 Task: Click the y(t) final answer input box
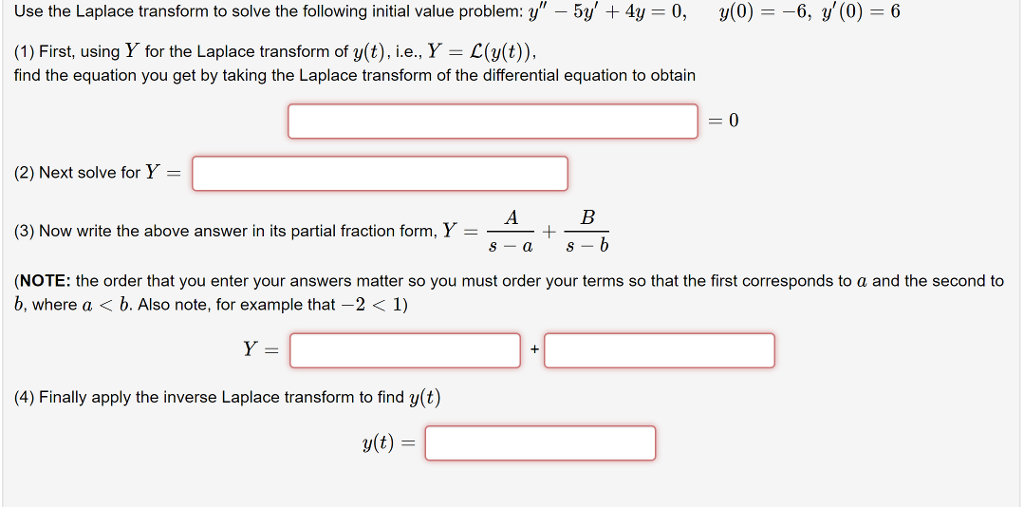540,443
